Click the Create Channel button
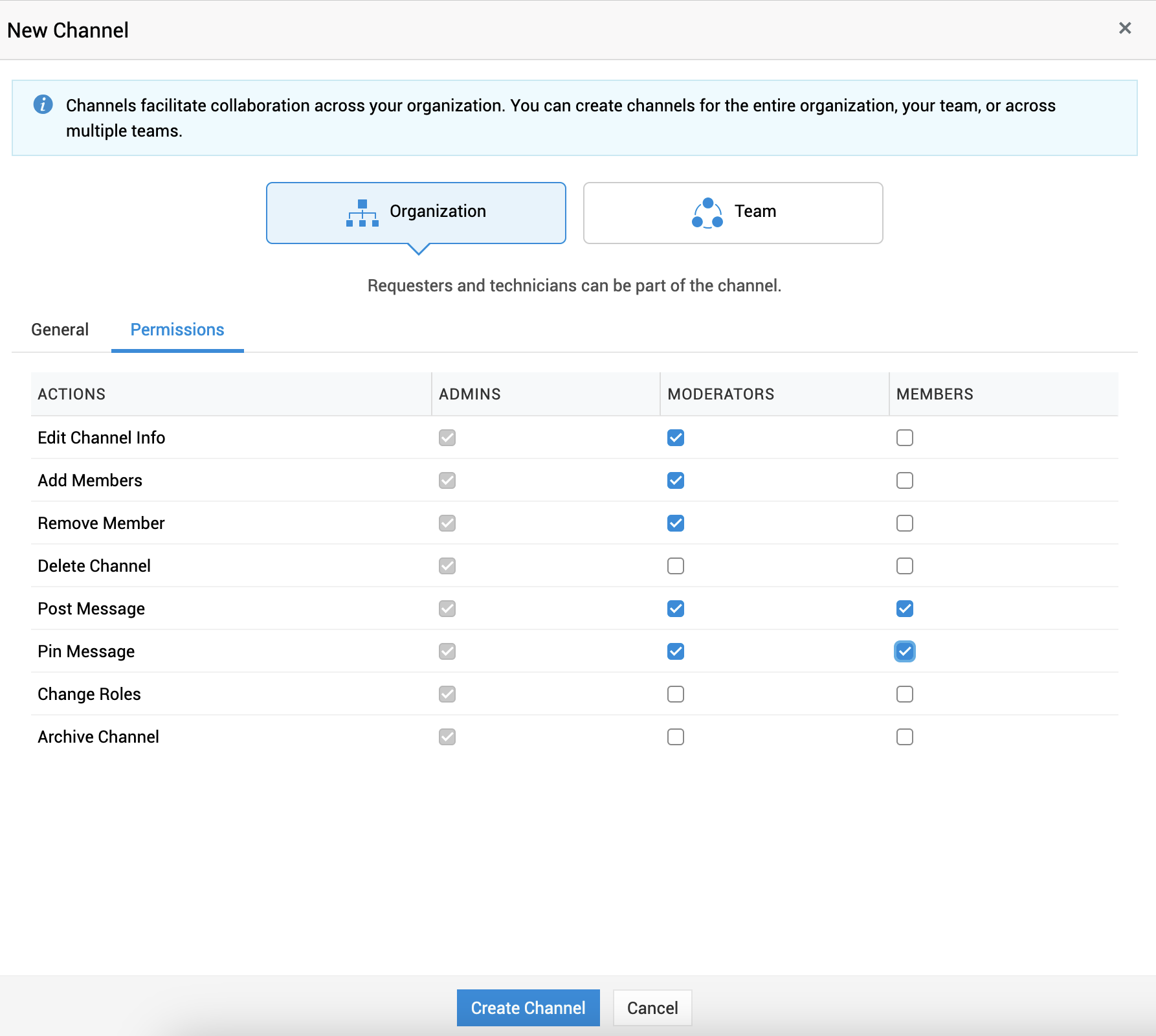The height and width of the screenshot is (1036, 1156). 528,1008
